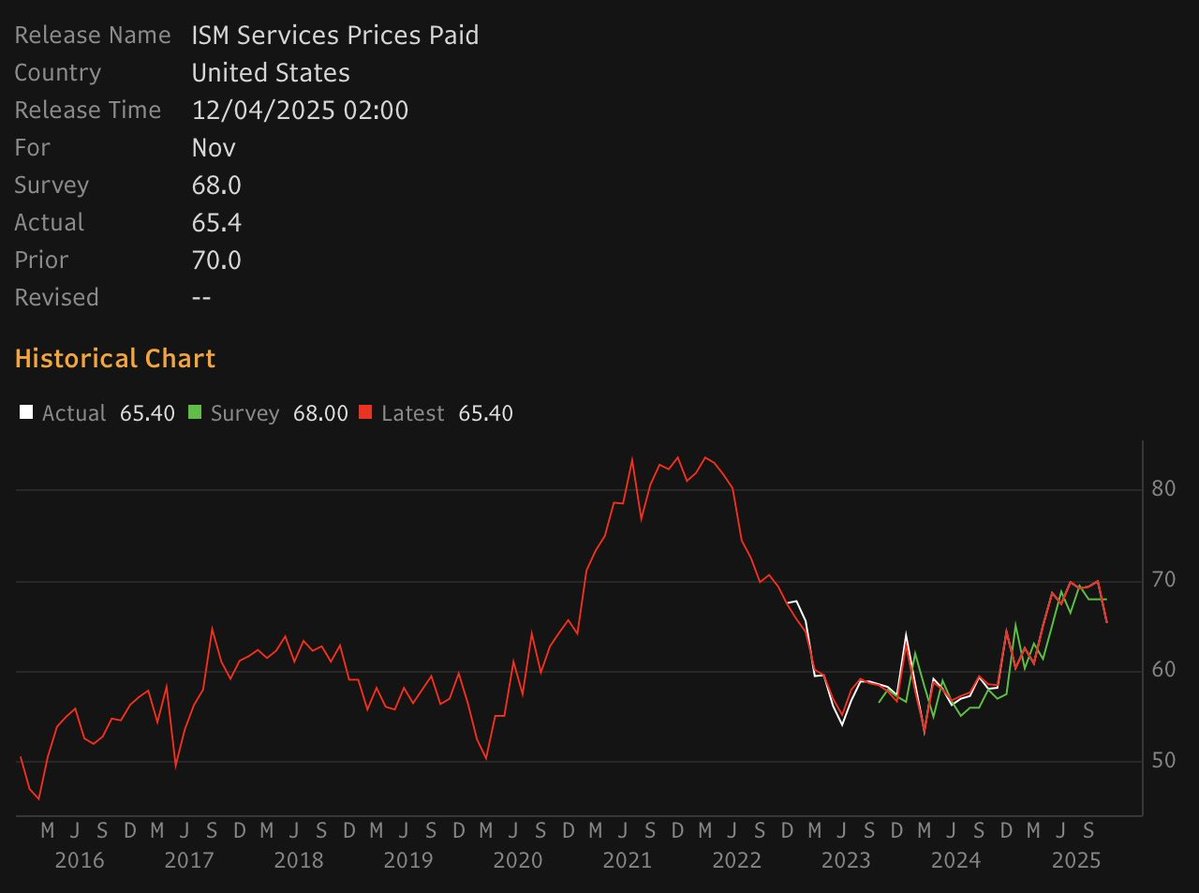Viewport: 1199px width, 893px height.
Task: Click the Historical Chart heading
Action: tap(114, 357)
